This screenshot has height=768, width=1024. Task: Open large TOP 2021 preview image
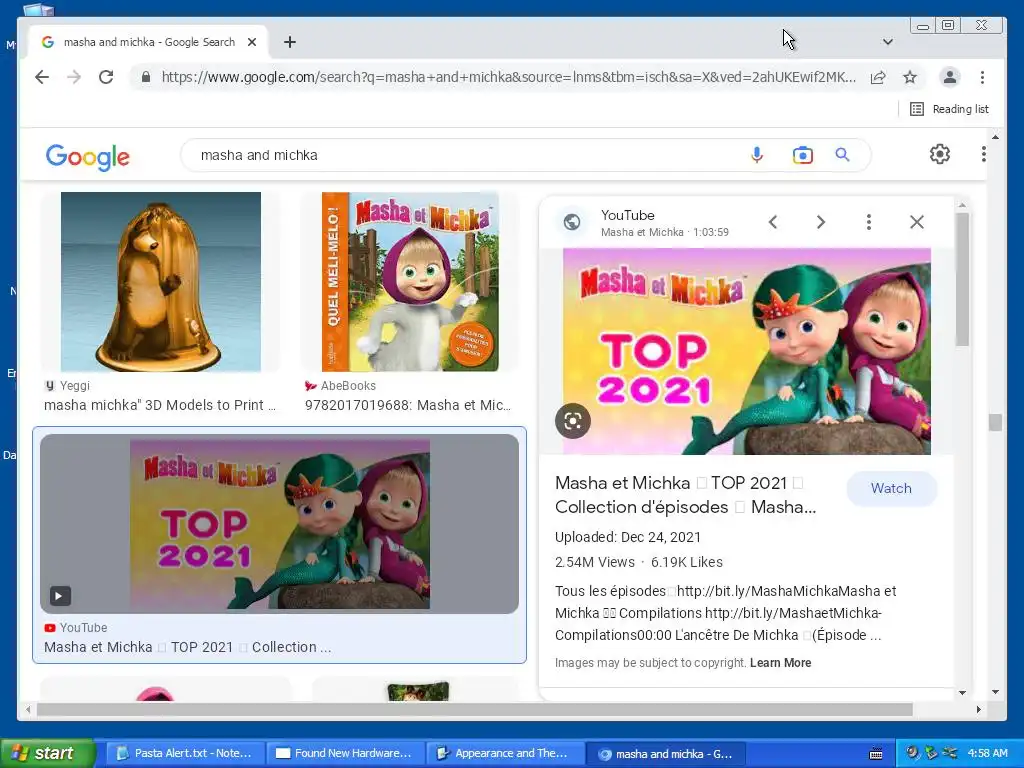[746, 351]
